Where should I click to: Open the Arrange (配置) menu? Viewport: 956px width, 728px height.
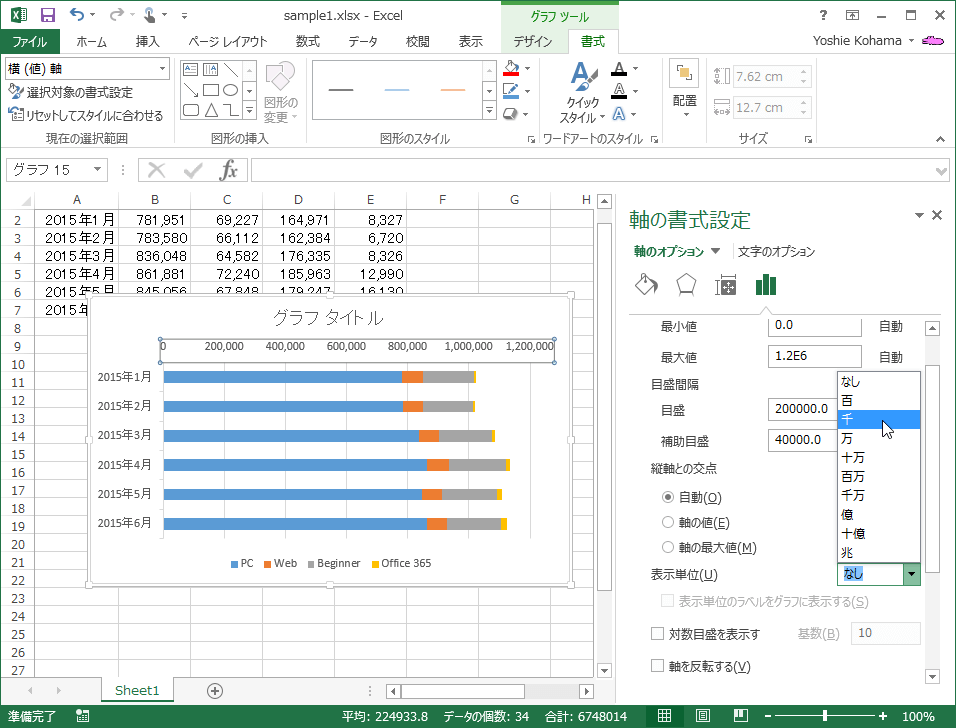[x=684, y=90]
